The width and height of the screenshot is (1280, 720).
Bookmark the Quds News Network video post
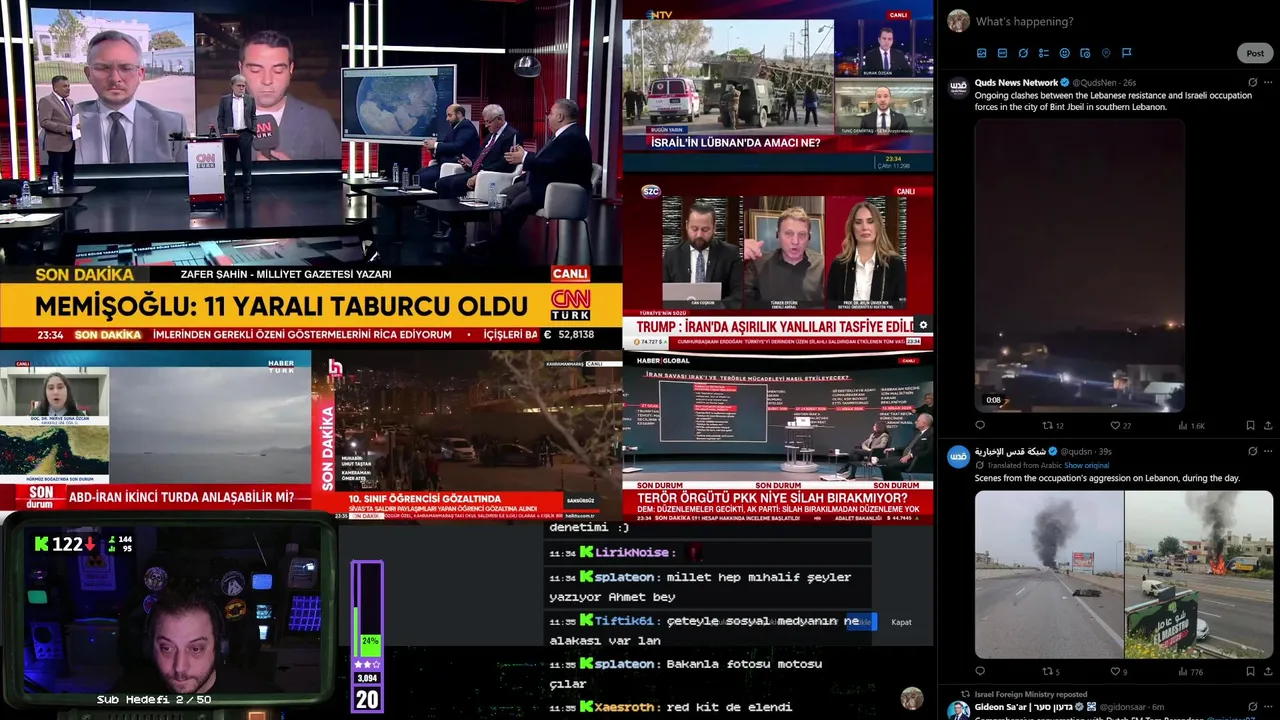click(x=1251, y=426)
